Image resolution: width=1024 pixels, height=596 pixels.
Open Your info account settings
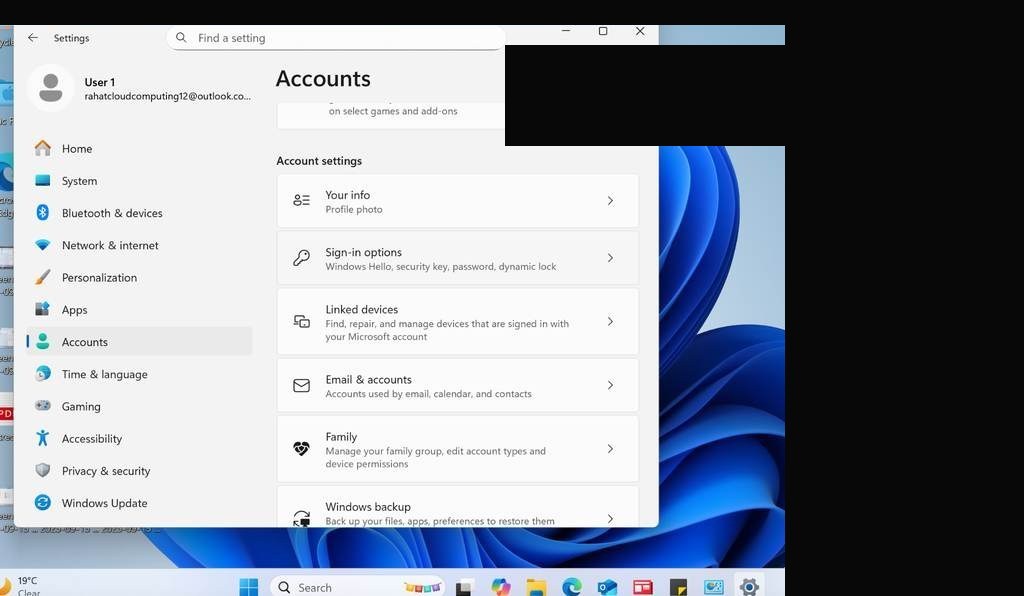click(x=457, y=201)
